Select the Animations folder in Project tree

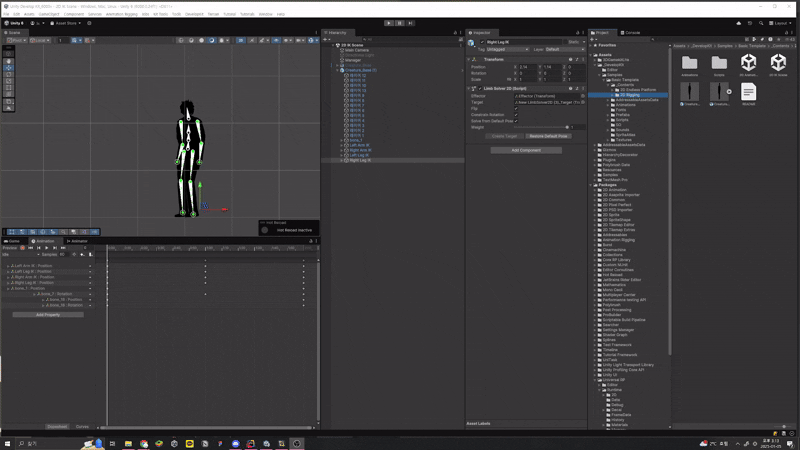[x=626, y=105]
